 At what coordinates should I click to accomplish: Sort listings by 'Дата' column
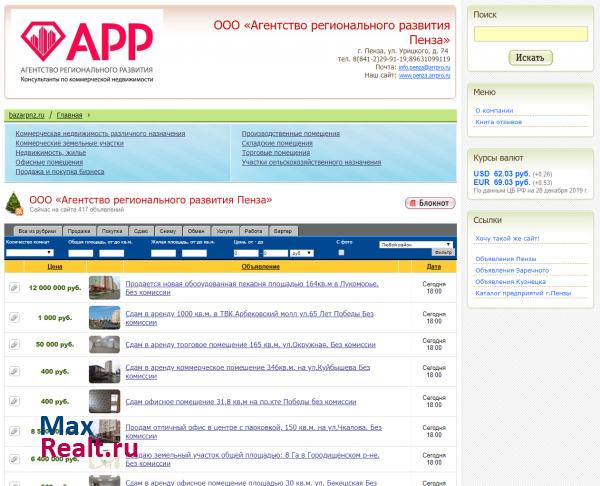tap(434, 267)
